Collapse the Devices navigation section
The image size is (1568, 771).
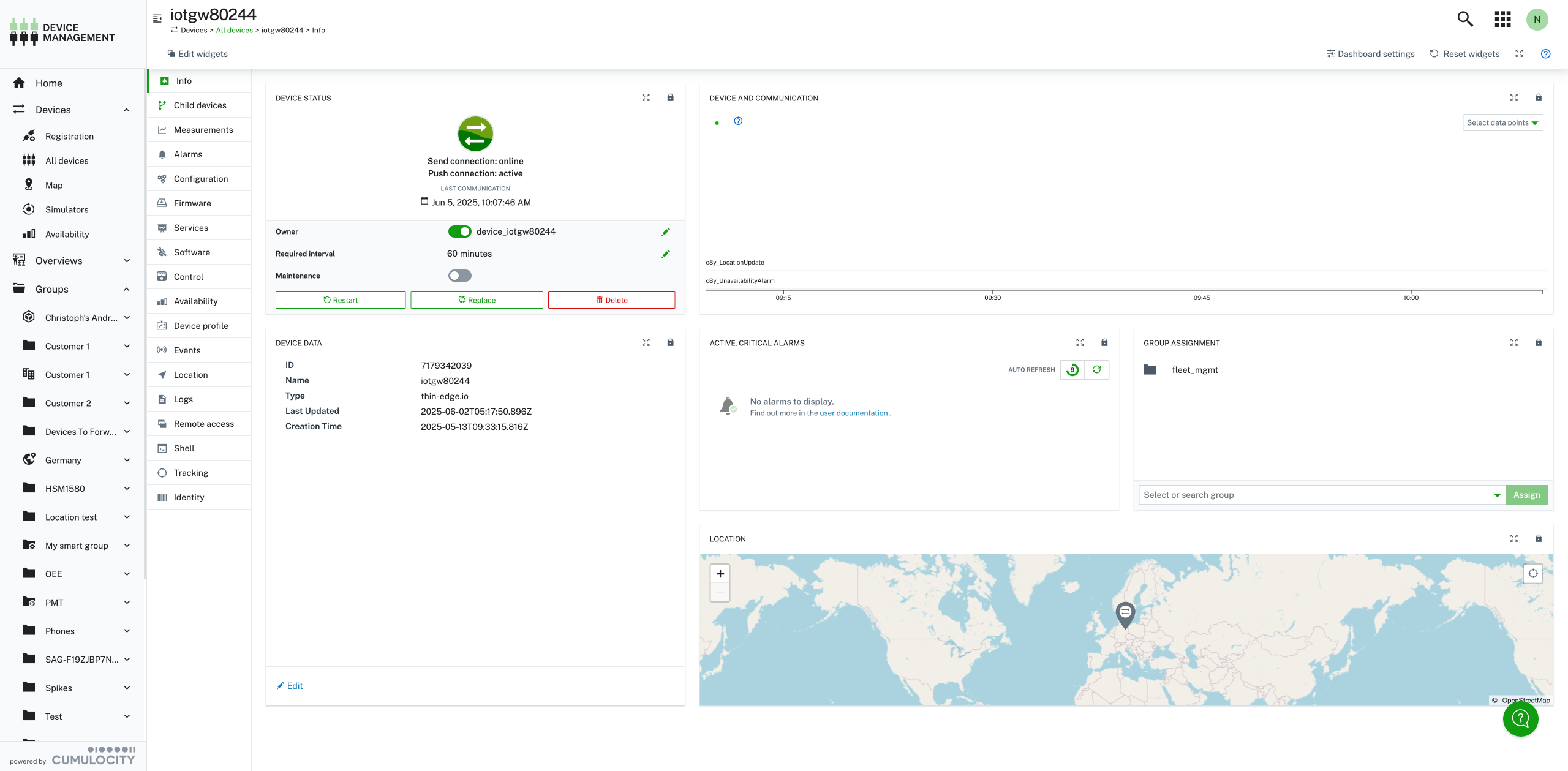pos(126,110)
